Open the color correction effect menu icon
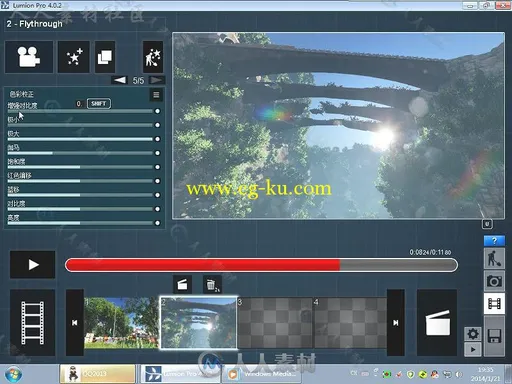 click(x=156, y=95)
